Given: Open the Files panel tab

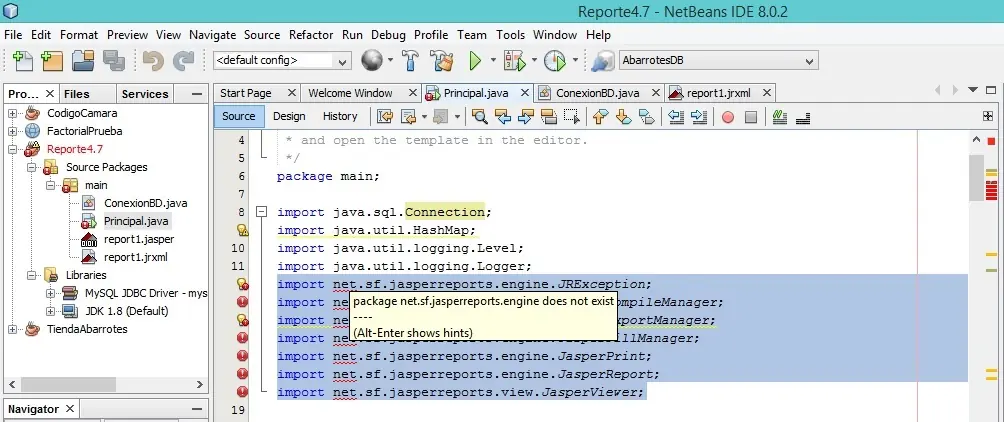Looking at the screenshot, I should pos(77,94).
